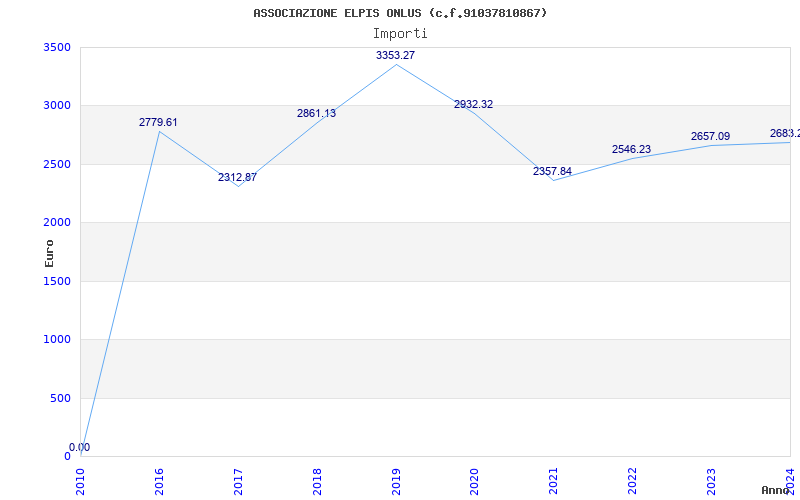Click the 3500 y-axis tick label
Viewport: 800px width, 500px height.
(57, 47)
